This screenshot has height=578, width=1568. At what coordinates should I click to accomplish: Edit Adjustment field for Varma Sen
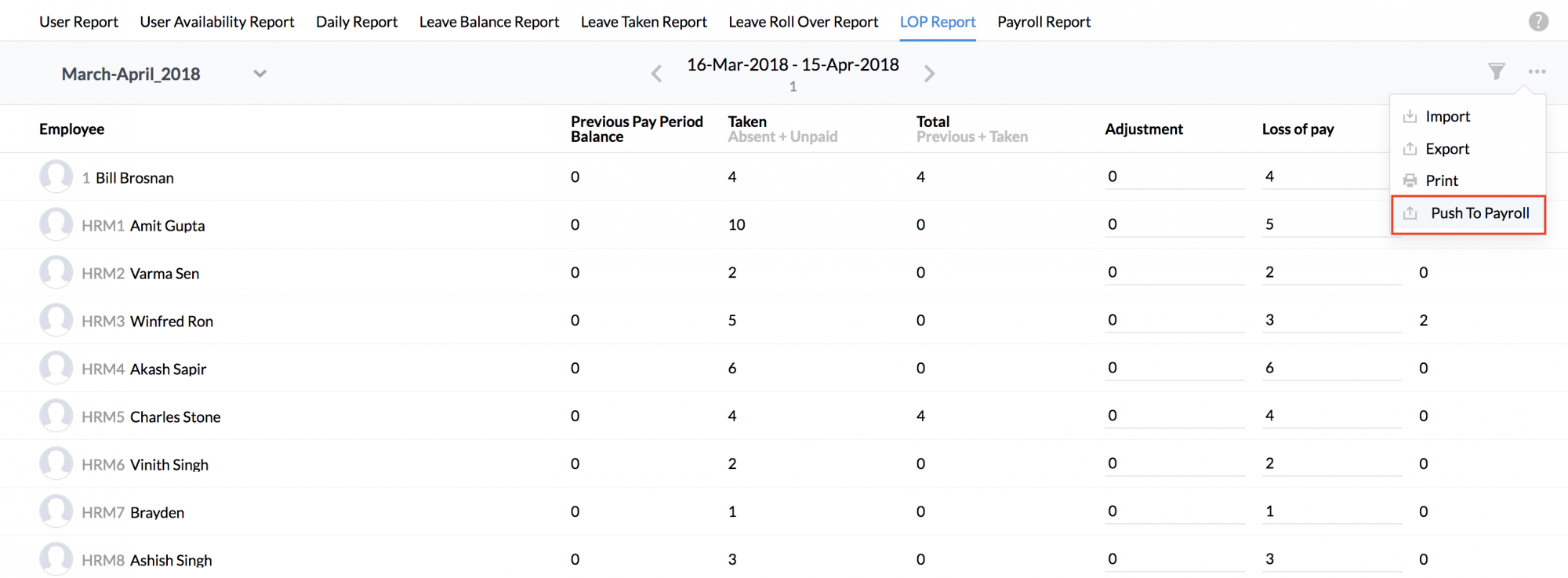click(1174, 273)
